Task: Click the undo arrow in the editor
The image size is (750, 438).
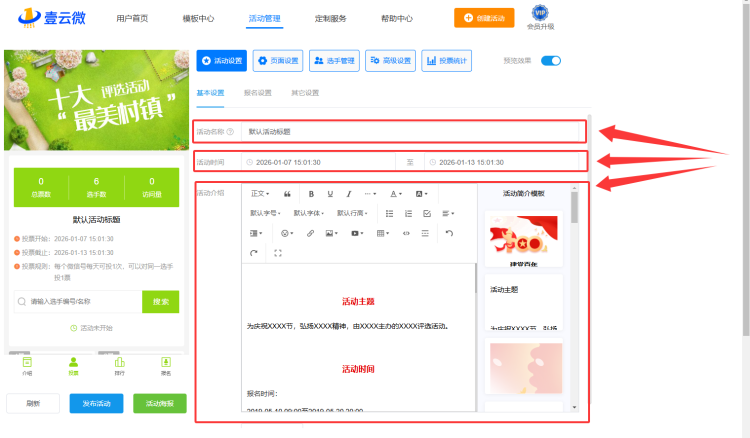Action: (449, 233)
